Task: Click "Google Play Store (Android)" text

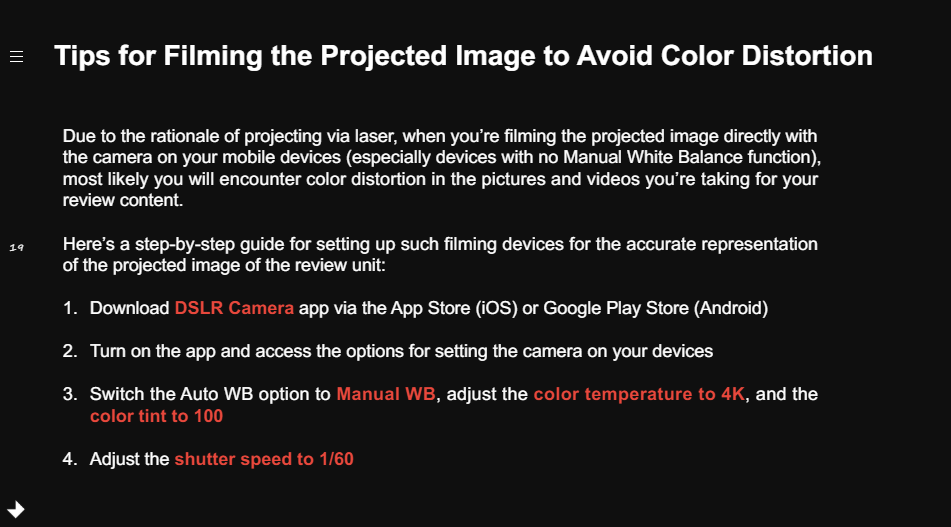Action: point(656,308)
